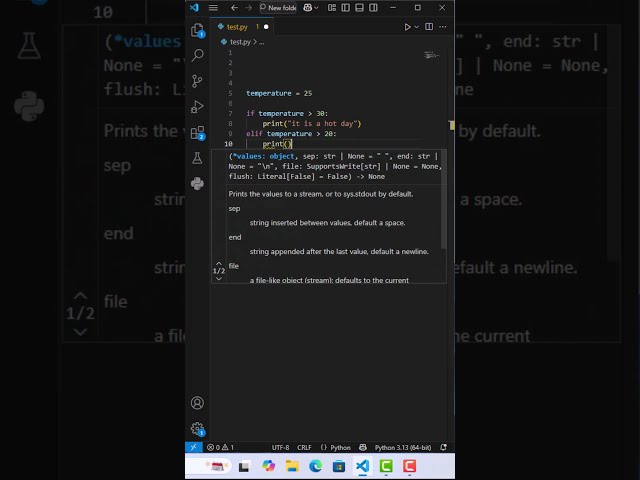Split the editor to the right
Screen dimensions: 640x480
coord(429,27)
